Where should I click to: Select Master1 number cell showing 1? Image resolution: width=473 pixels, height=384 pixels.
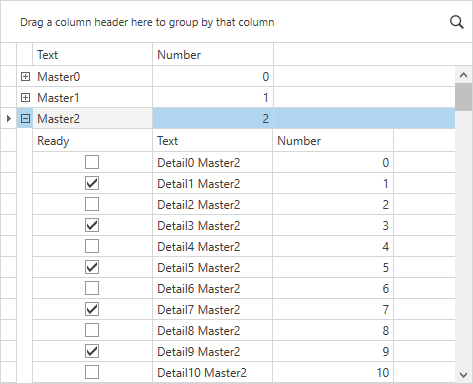(x=213, y=98)
